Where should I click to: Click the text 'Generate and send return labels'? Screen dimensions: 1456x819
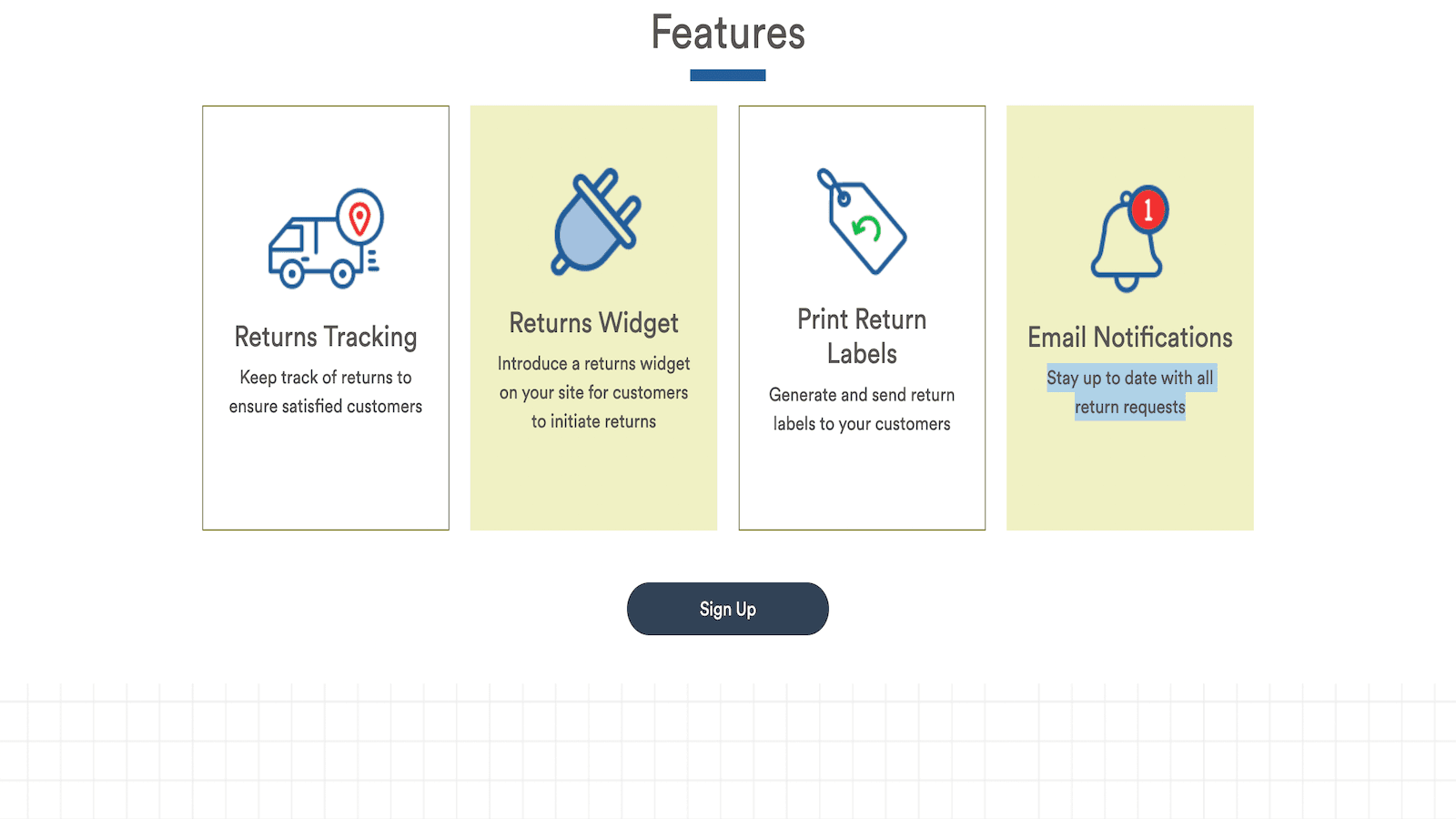[861, 409]
